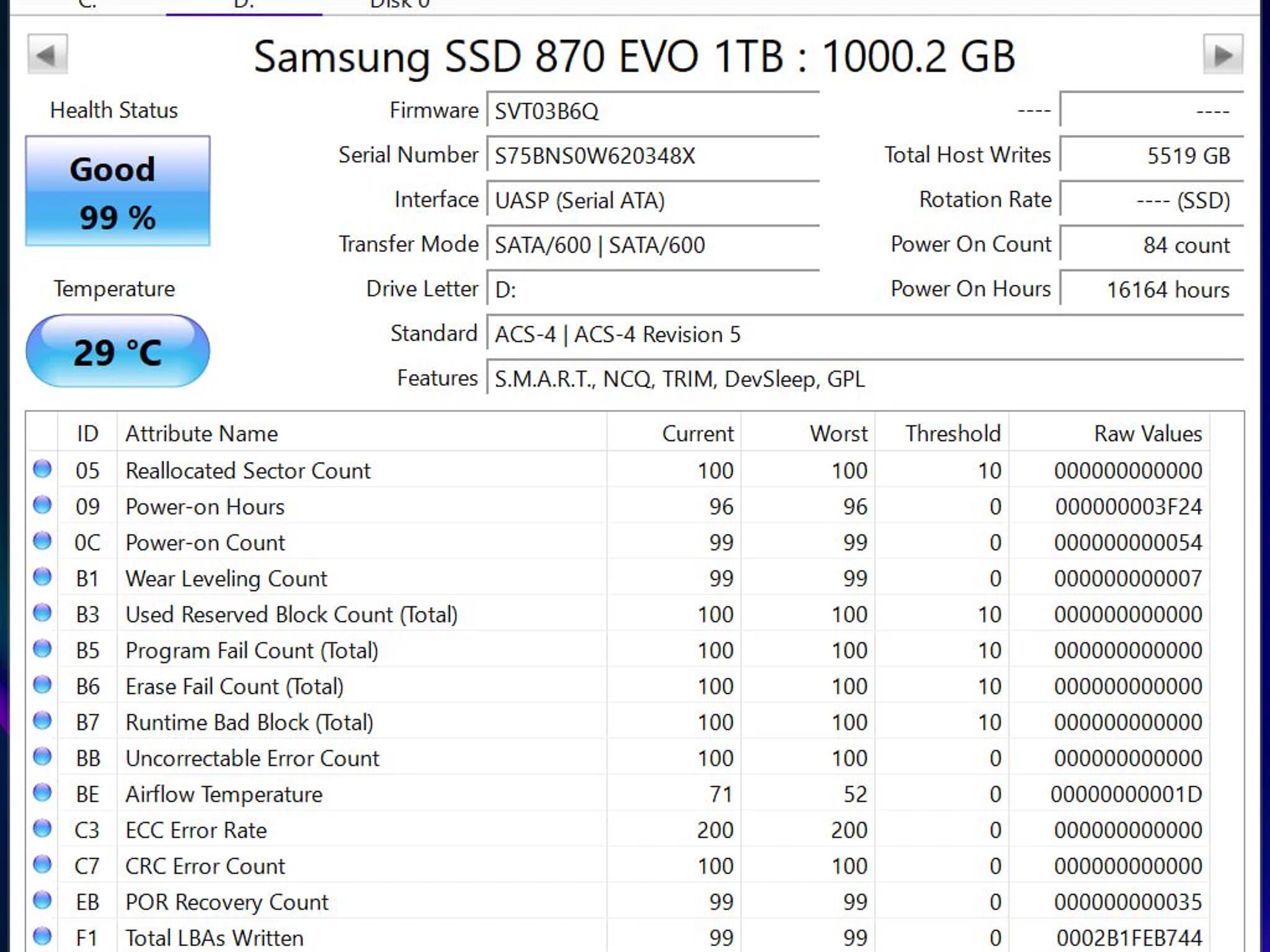Screen dimensions: 1270x952
Task: Click status dot of Total LBAs Written
Action: pos(42,937)
